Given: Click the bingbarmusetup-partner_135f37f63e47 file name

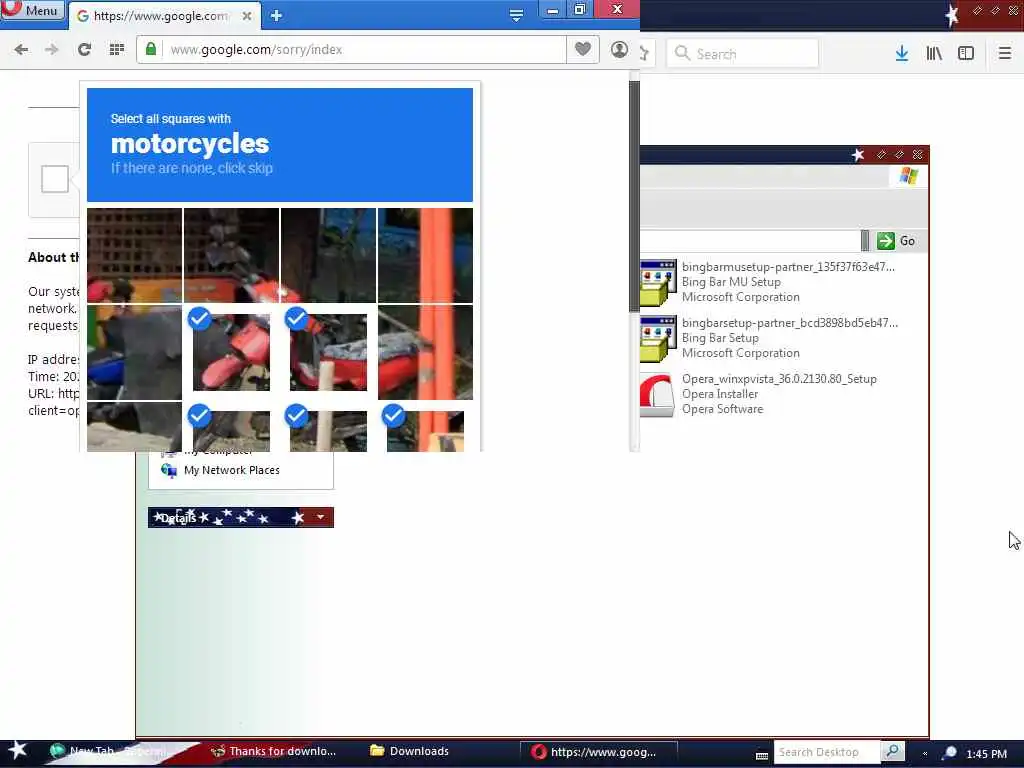Looking at the screenshot, I should click(788, 266).
